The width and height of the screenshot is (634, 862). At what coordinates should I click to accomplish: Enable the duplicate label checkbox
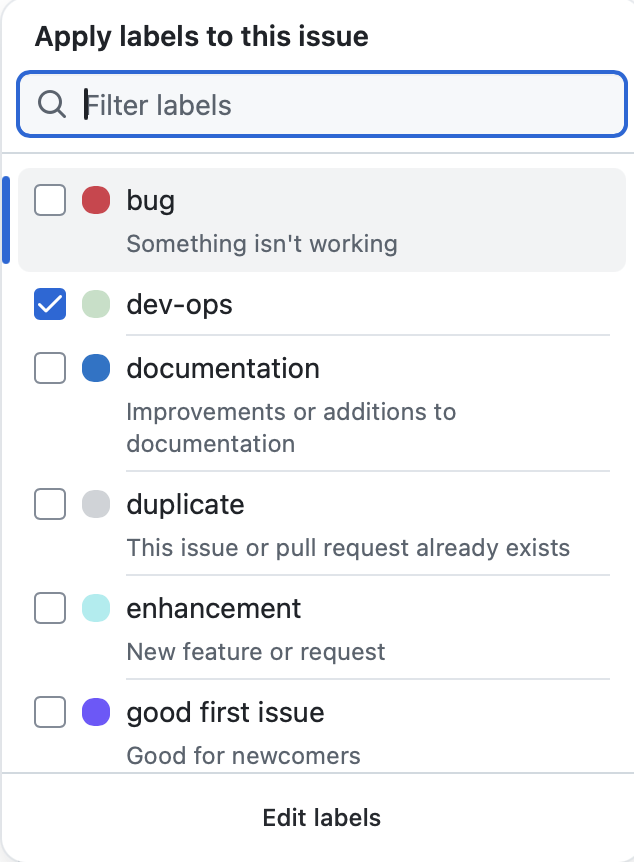50,504
